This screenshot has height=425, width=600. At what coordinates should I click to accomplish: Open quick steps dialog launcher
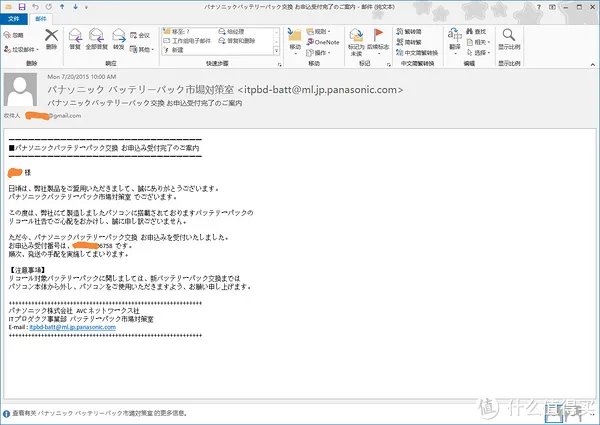coord(279,65)
